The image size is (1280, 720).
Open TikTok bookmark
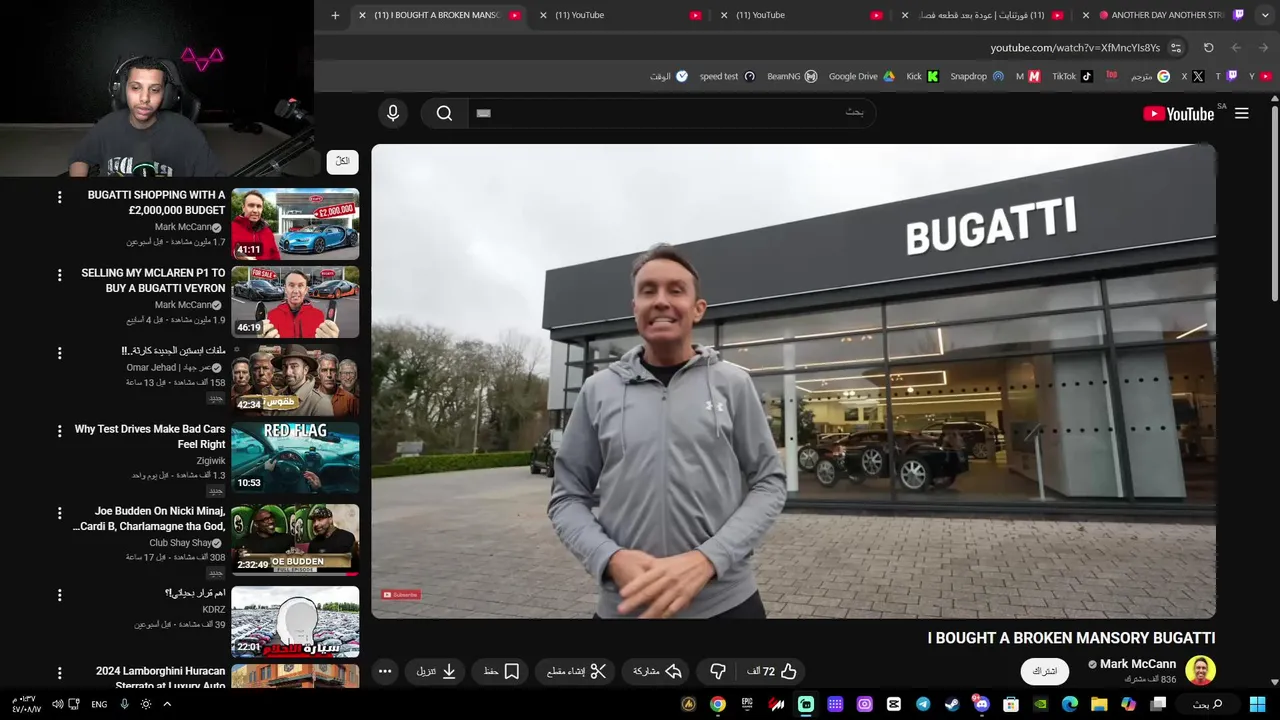(x=1072, y=76)
